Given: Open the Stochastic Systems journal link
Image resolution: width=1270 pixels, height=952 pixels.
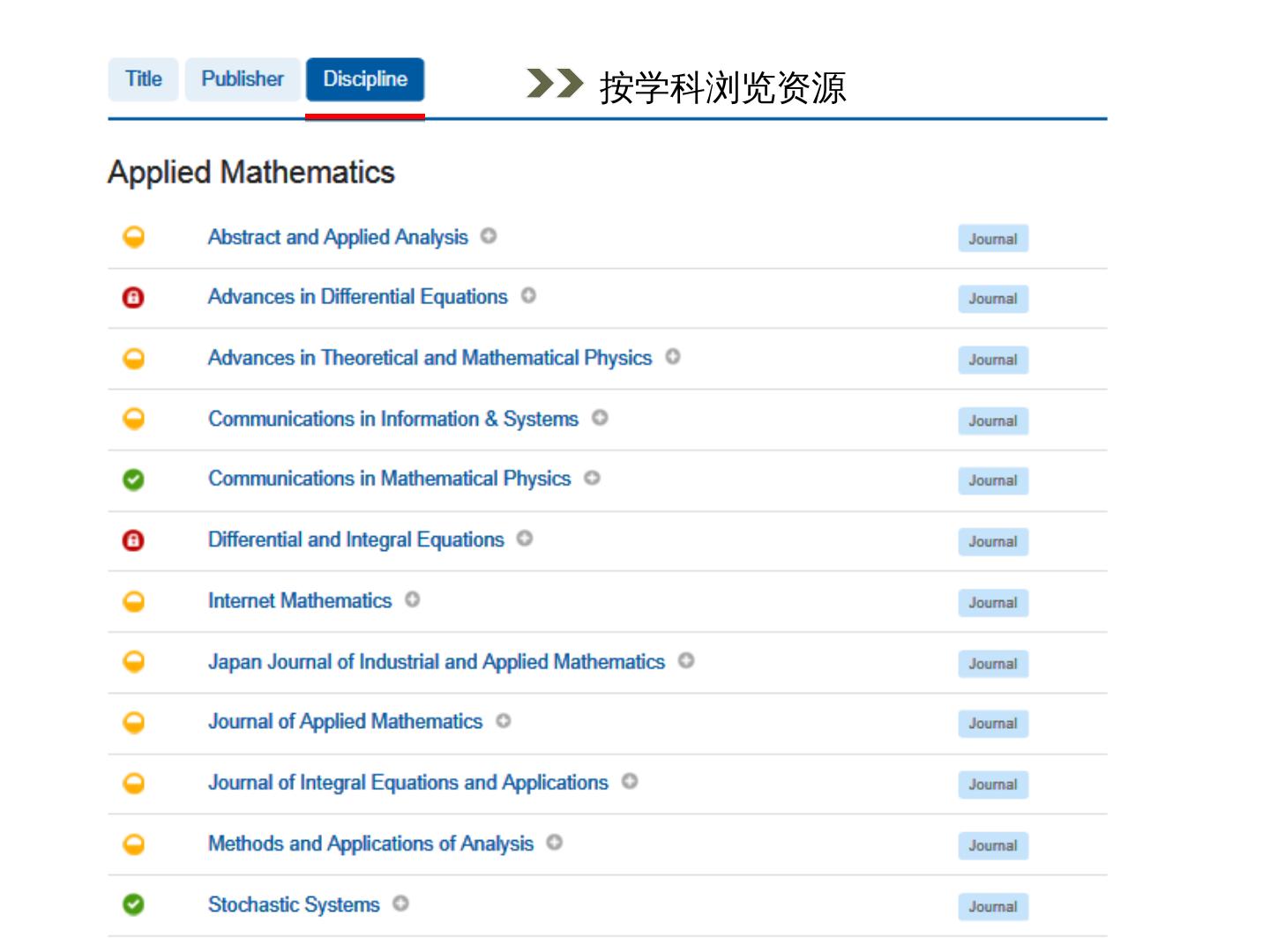Looking at the screenshot, I should click(x=294, y=904).
